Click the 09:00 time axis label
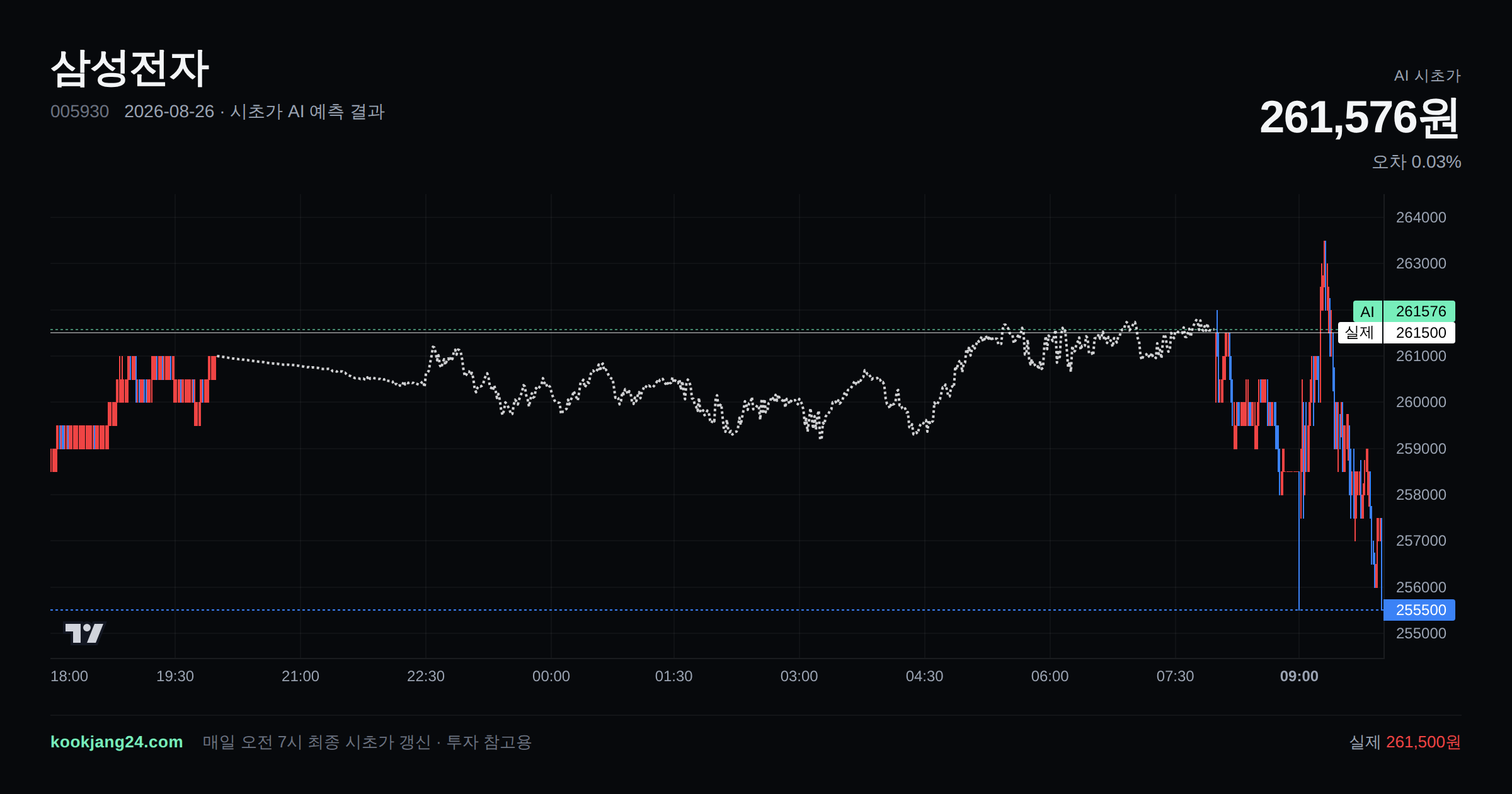The height and width of the screenshot is (794, 1512). 1299,676
